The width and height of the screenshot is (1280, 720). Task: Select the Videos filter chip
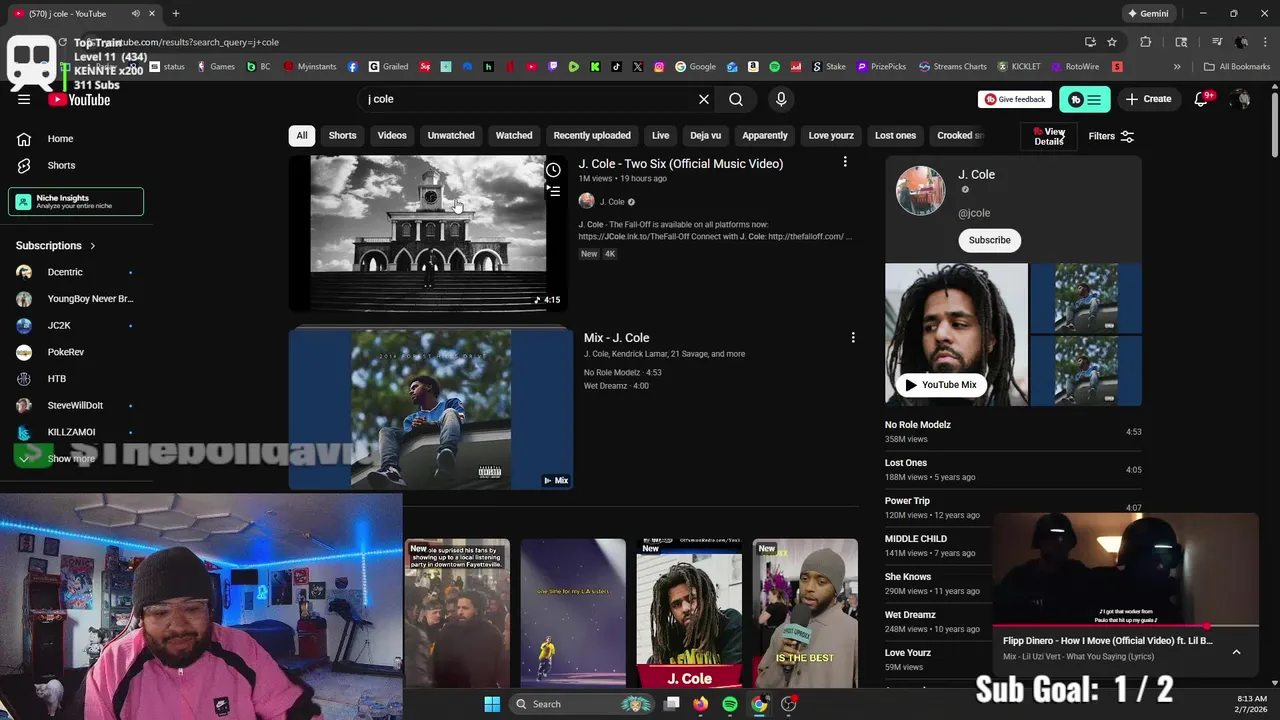392,135
